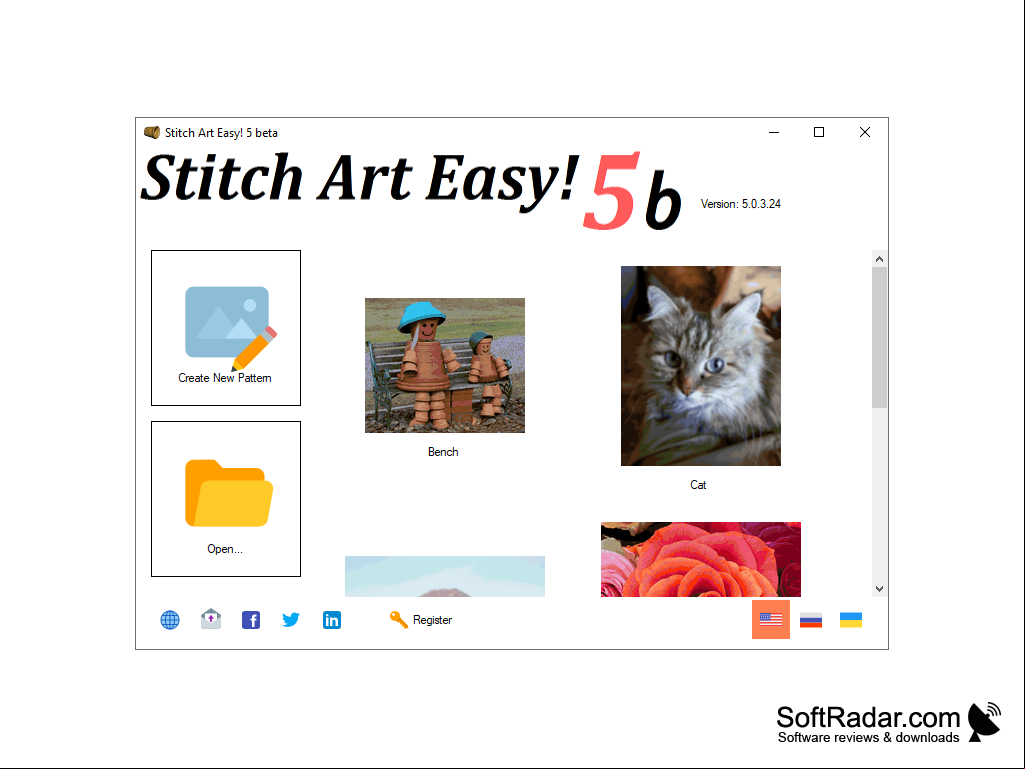This screenshot has width=1025, height=769.
Task: Maximize the Stitch Art Easy window
Action: pyautogui.click(x=818, y=132)
